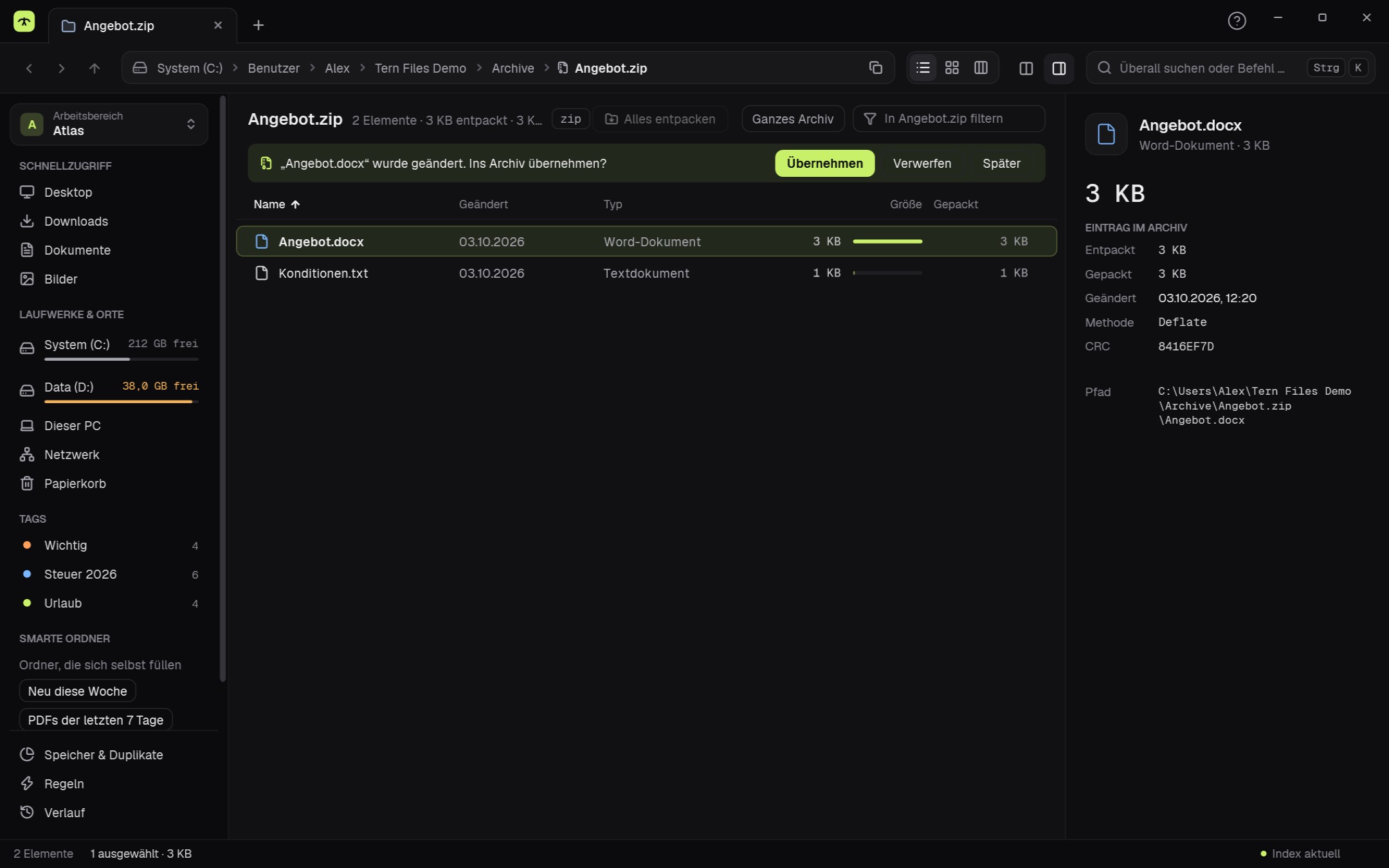Open the Atlas workspace switcher
1389x868 pixels.
coord(109,123)
